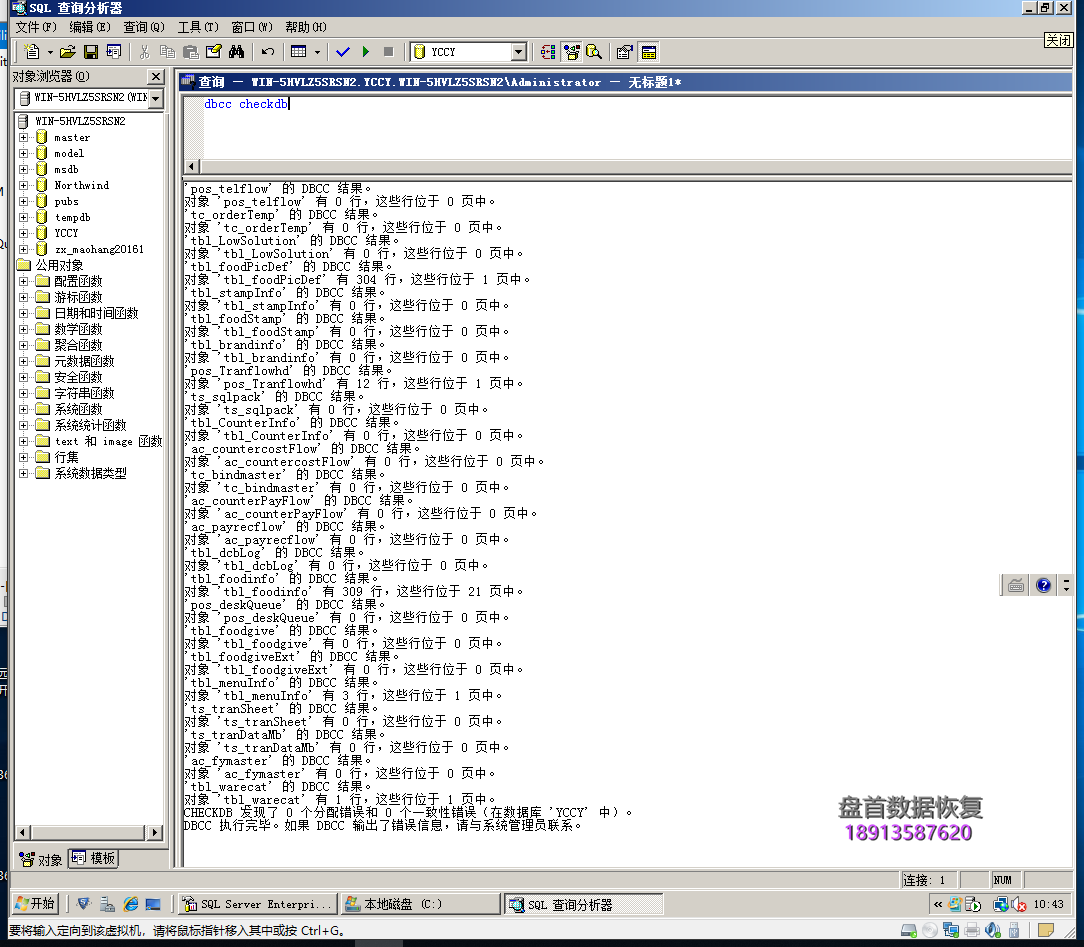Execute the query with the green run arrow
The width and height of the screenshot is (1084, 947).
366,51
